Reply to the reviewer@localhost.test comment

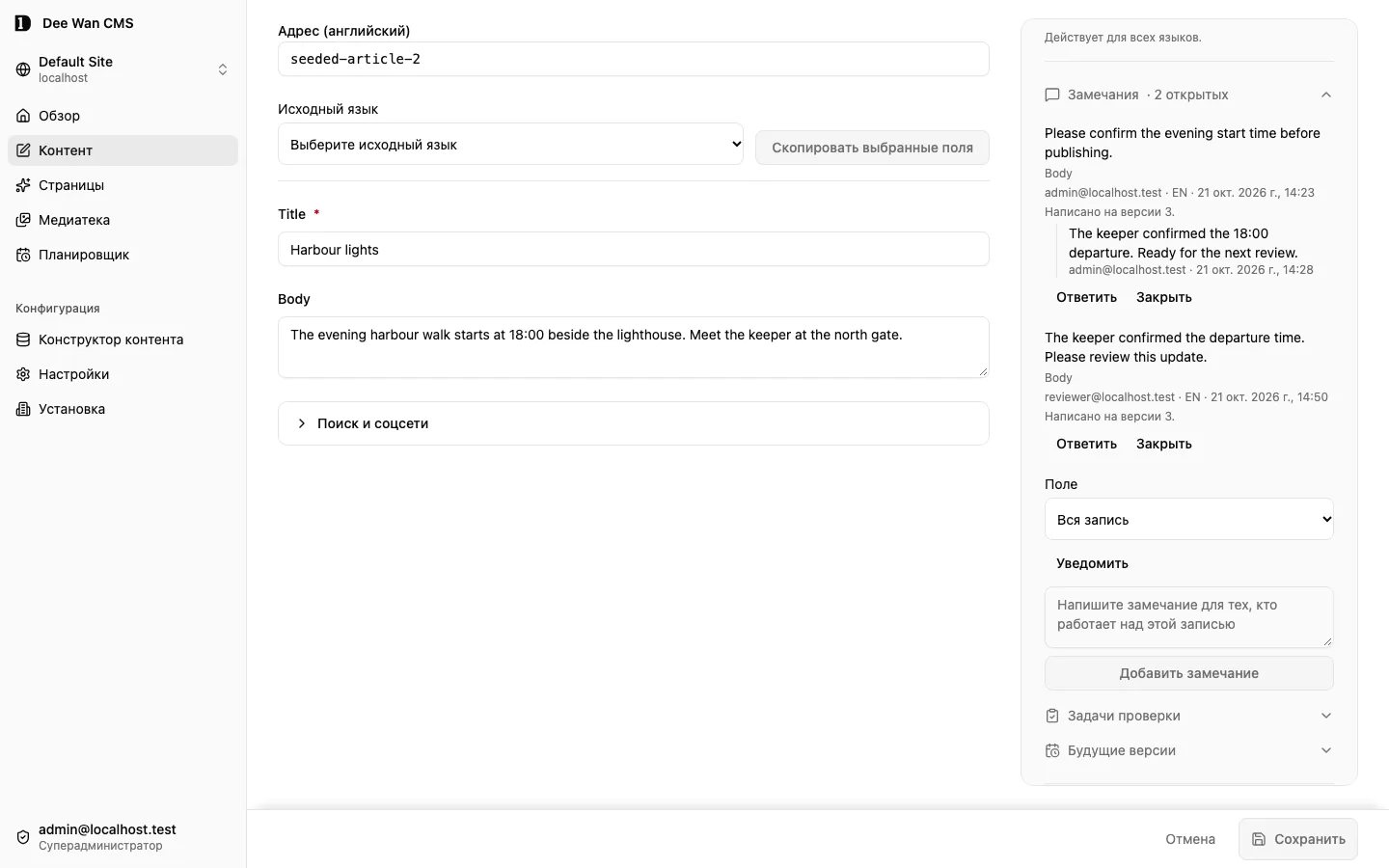tap(1086, 444)
